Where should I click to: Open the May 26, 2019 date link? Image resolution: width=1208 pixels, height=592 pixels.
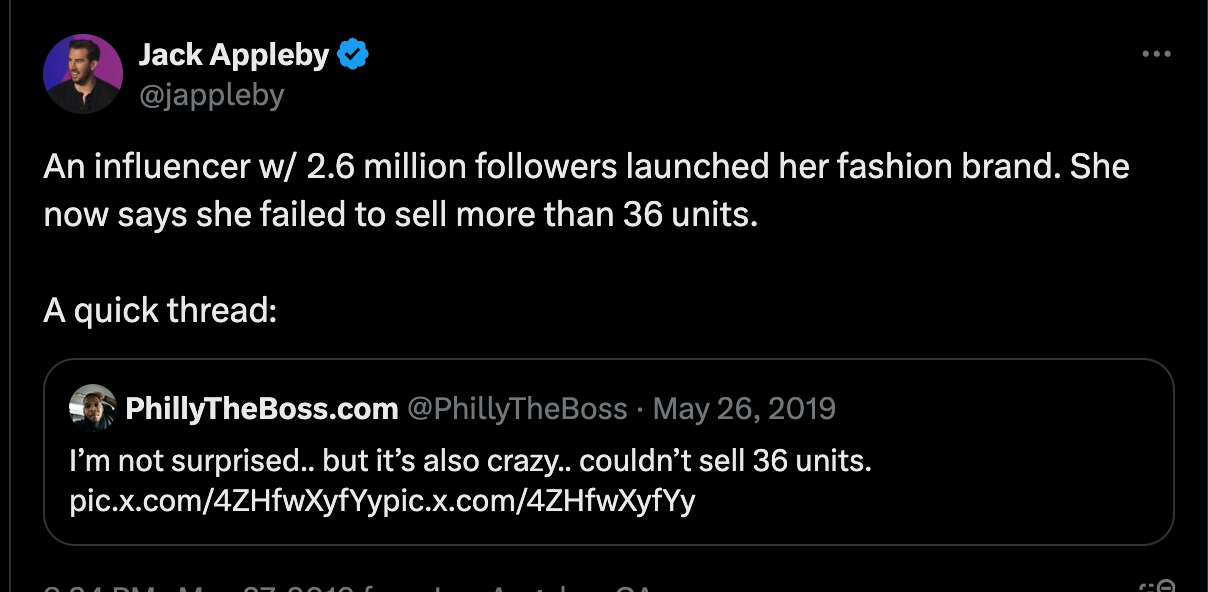(744, 409)
